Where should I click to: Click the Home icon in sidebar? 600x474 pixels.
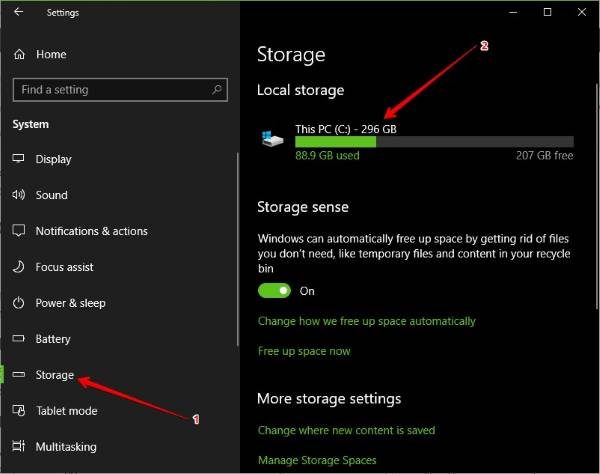point(19,54)
